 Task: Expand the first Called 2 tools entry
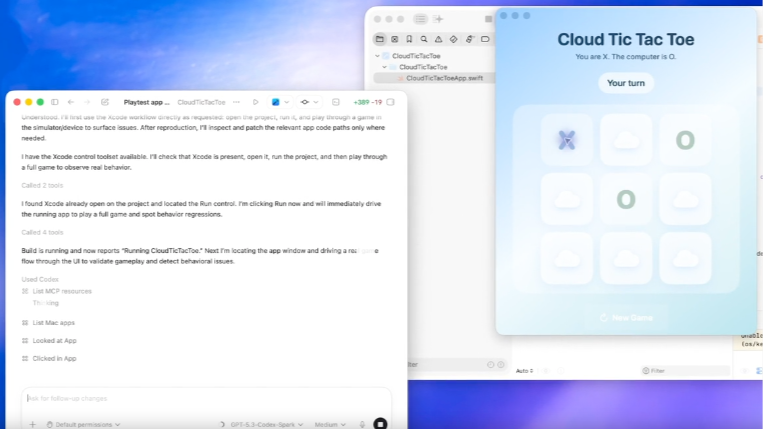pos(42,185)
